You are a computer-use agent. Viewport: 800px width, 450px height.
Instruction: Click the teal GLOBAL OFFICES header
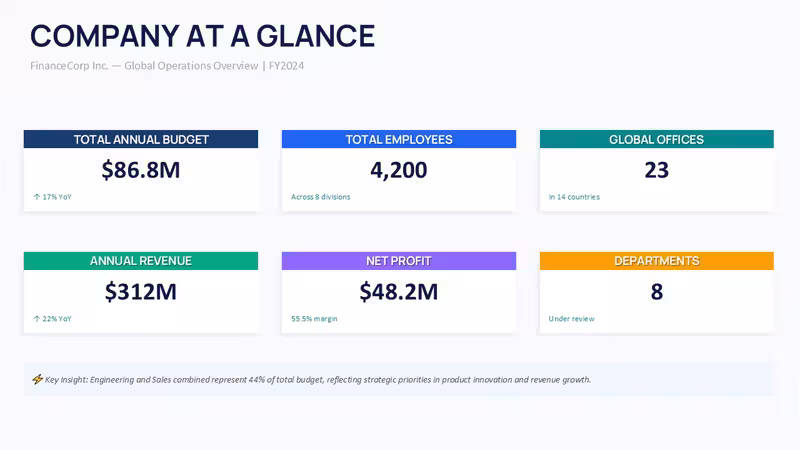(x=657, y=139)
